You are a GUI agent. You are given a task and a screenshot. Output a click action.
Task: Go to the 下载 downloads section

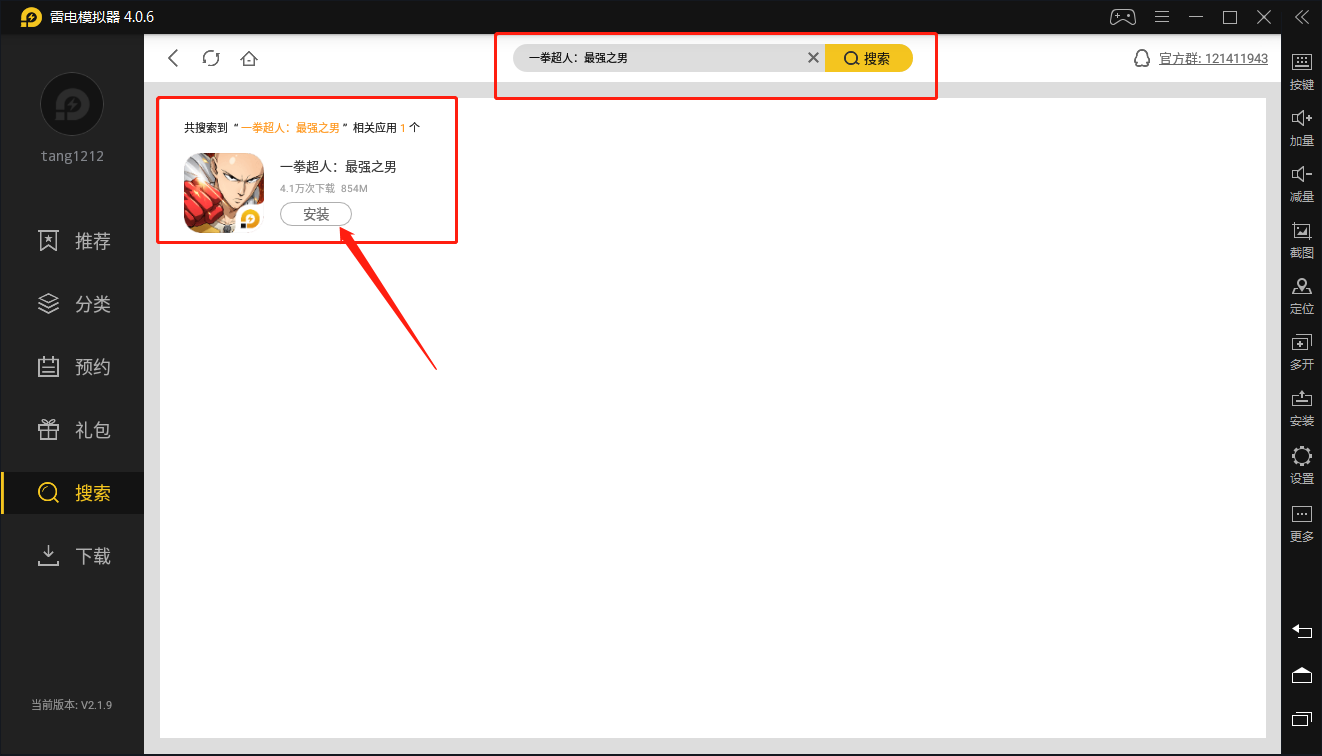(x=72, y=555)
